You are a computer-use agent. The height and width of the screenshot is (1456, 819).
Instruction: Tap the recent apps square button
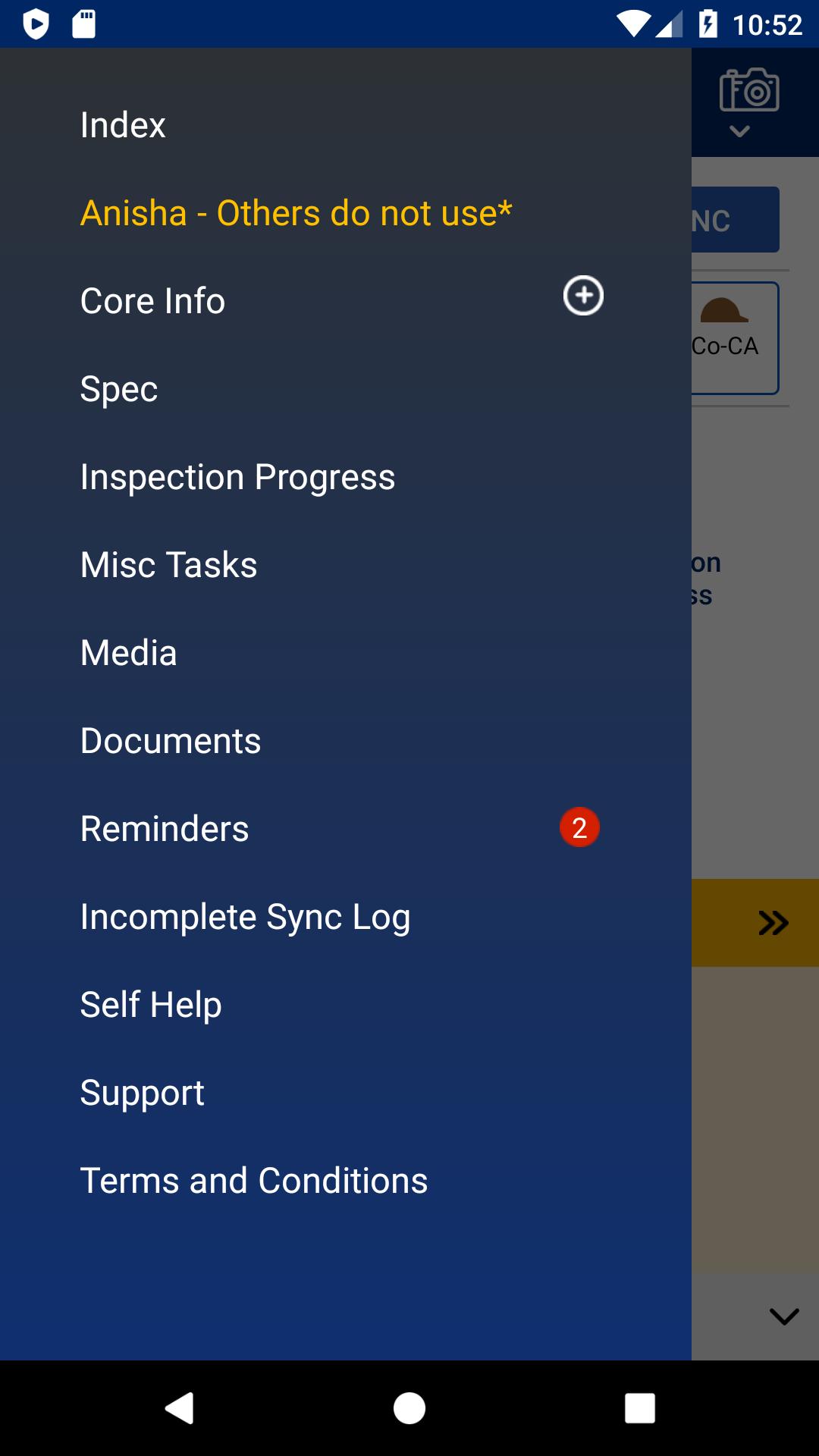click(x=640, y=1408)
